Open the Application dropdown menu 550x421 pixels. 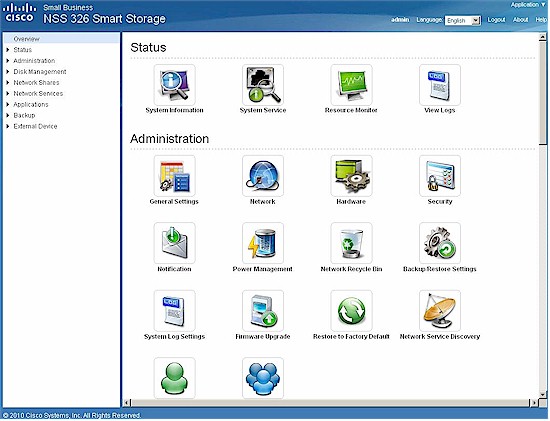528,5
